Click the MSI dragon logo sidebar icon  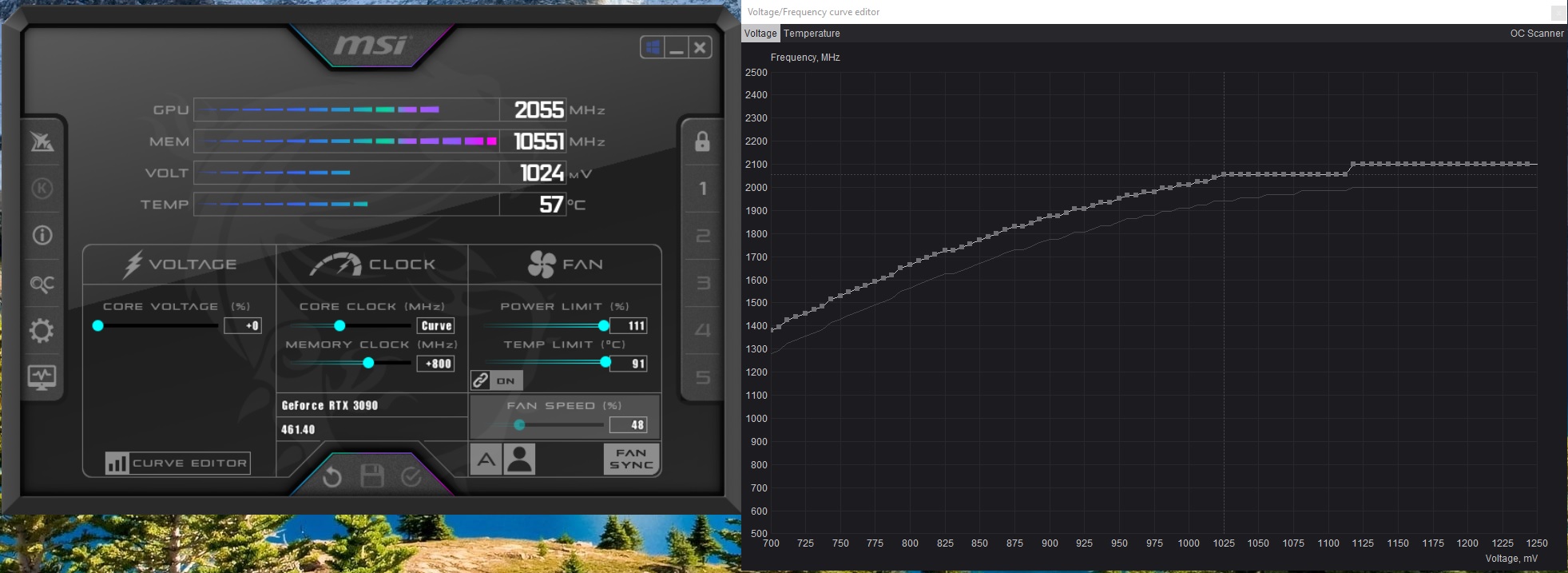click(42, 141)
